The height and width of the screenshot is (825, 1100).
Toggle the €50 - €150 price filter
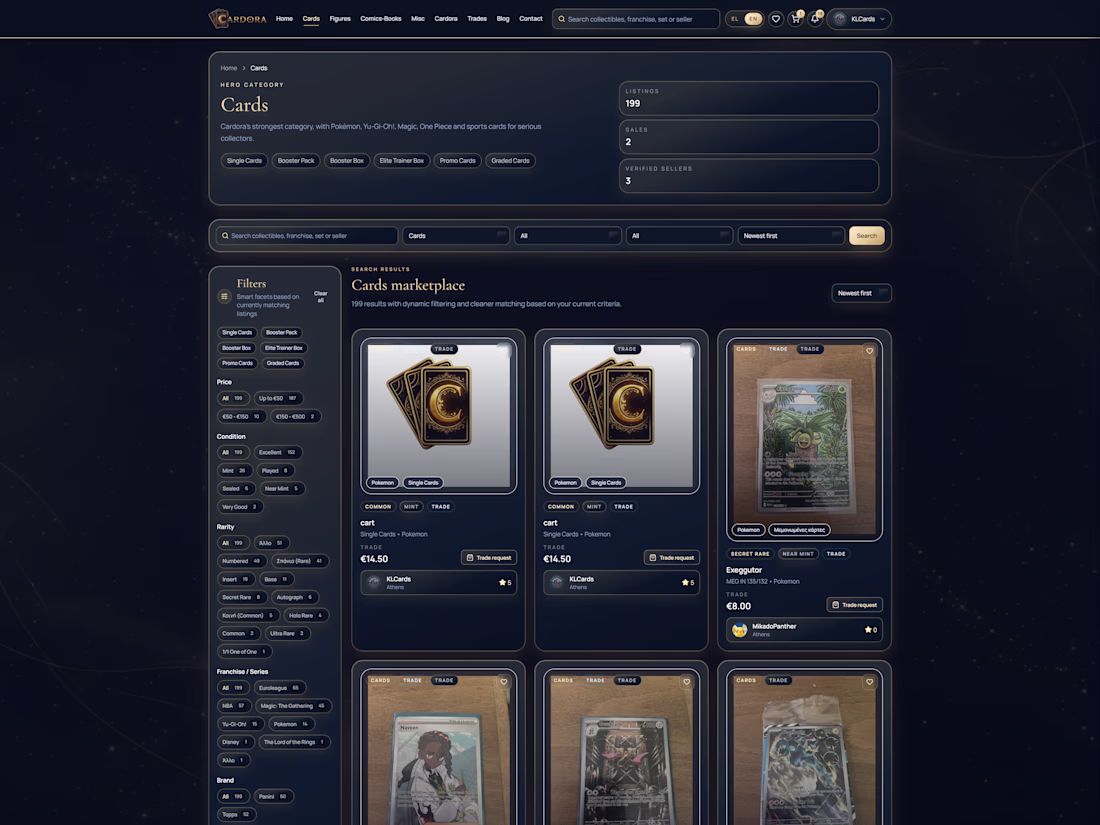point(241,417)
